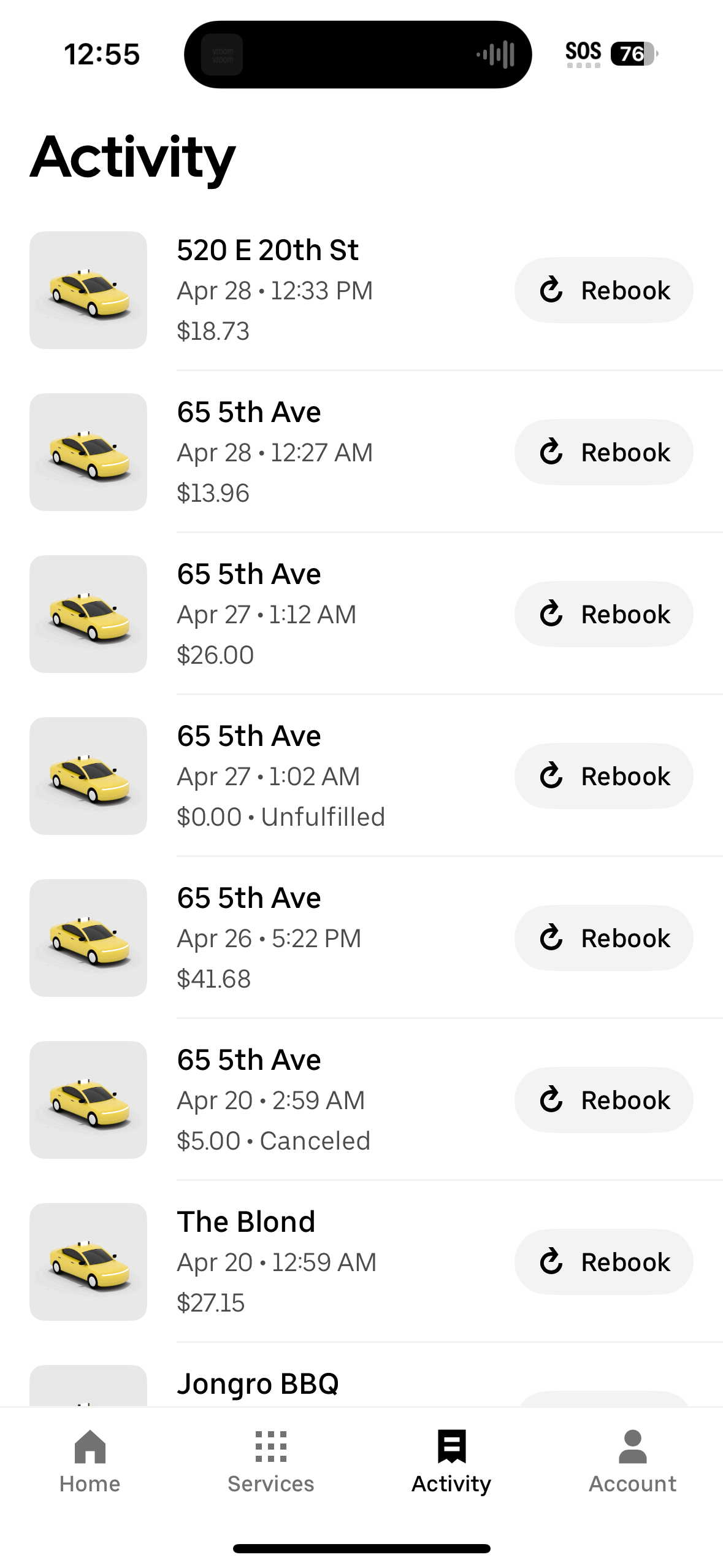Rebook the Canceled Apr 20 ride
Screen dimensions: 723x1568
(603, 1100)
